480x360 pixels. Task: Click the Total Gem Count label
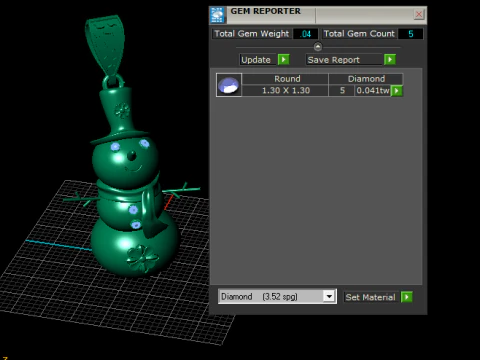[x=359, y=34]
